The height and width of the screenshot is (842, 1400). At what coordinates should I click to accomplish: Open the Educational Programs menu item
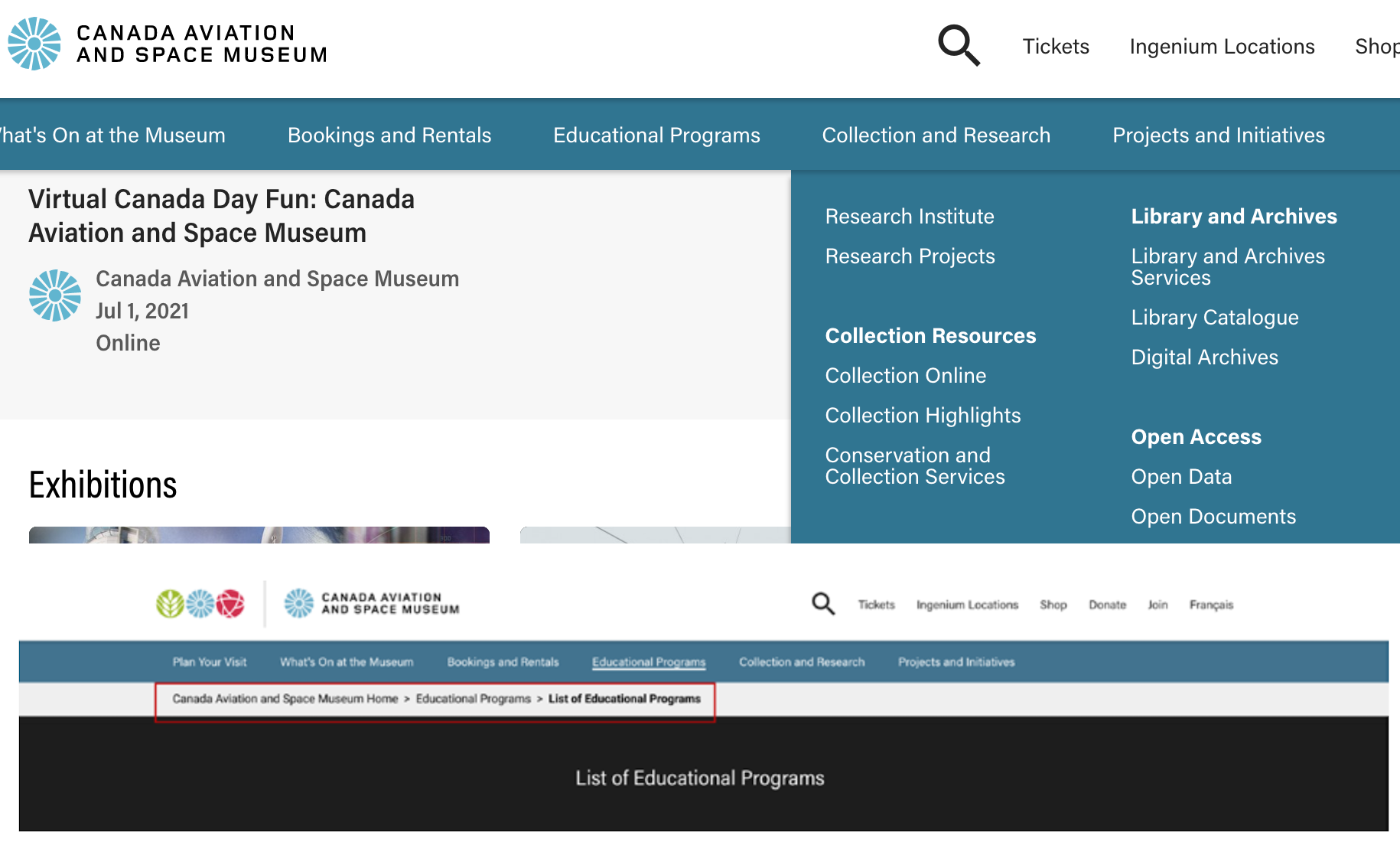click(656, 135)
